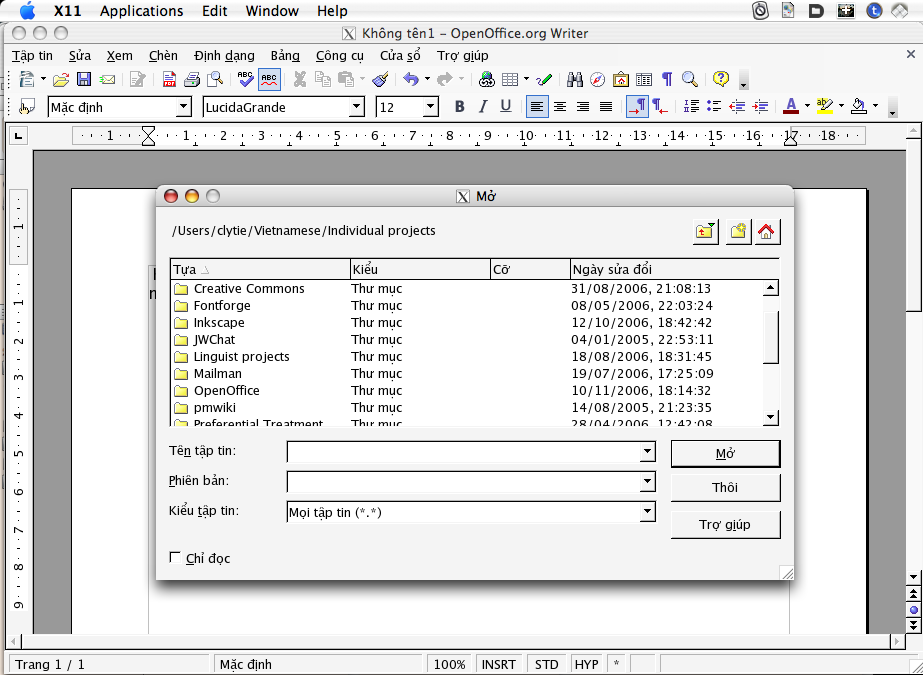Open the Tập tin menu
The width and height of the screenshot is (923, 675).
32,56
